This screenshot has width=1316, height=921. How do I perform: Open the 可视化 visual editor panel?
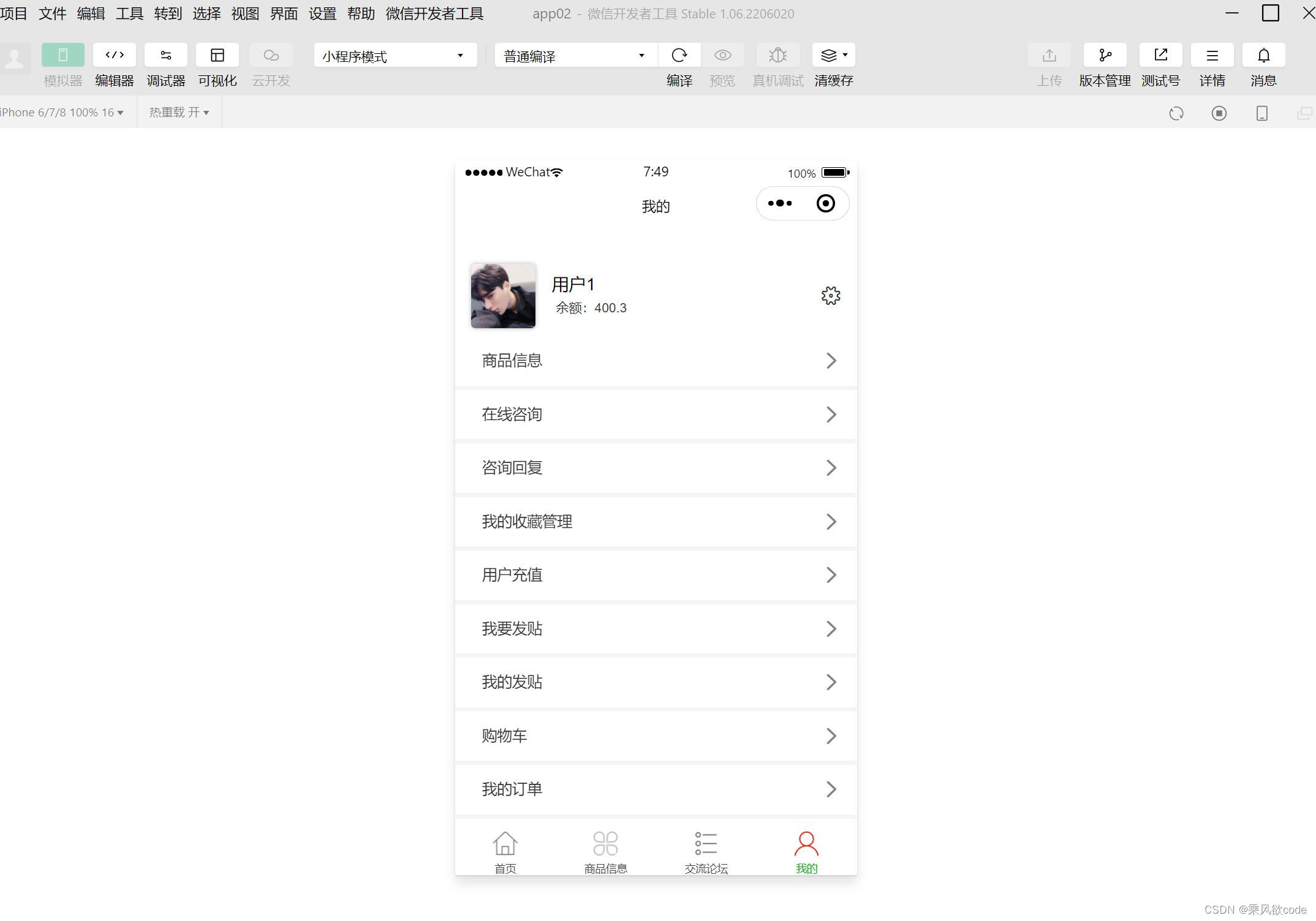point(217,55)
